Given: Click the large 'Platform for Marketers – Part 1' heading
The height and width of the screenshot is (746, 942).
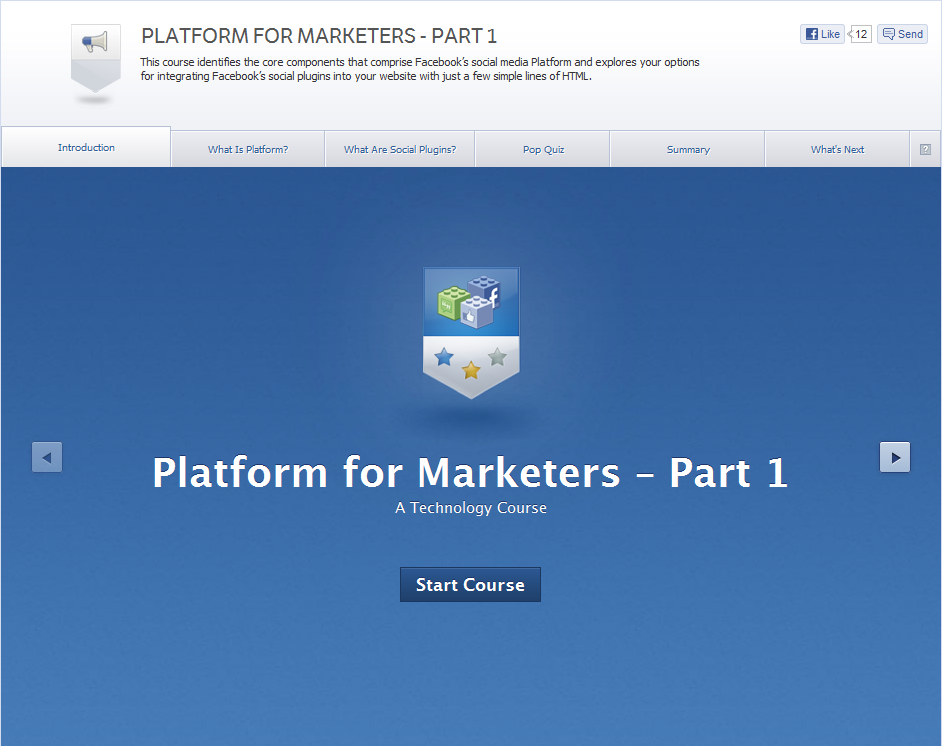Looking at the screenshot, I should [x=470, y=472].
